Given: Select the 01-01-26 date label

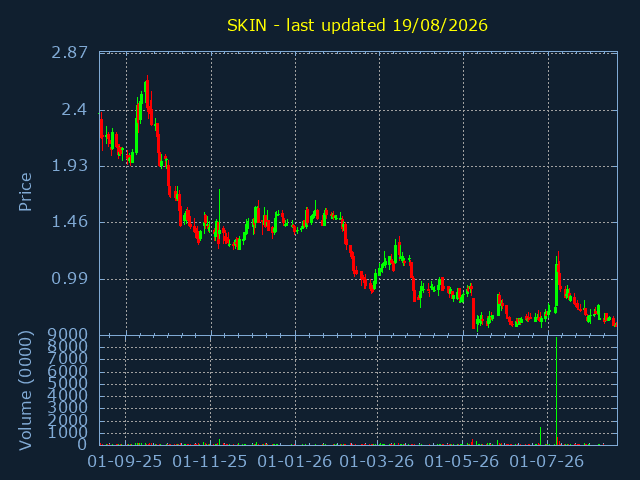Looking at the screenshot, I should 295,462.
